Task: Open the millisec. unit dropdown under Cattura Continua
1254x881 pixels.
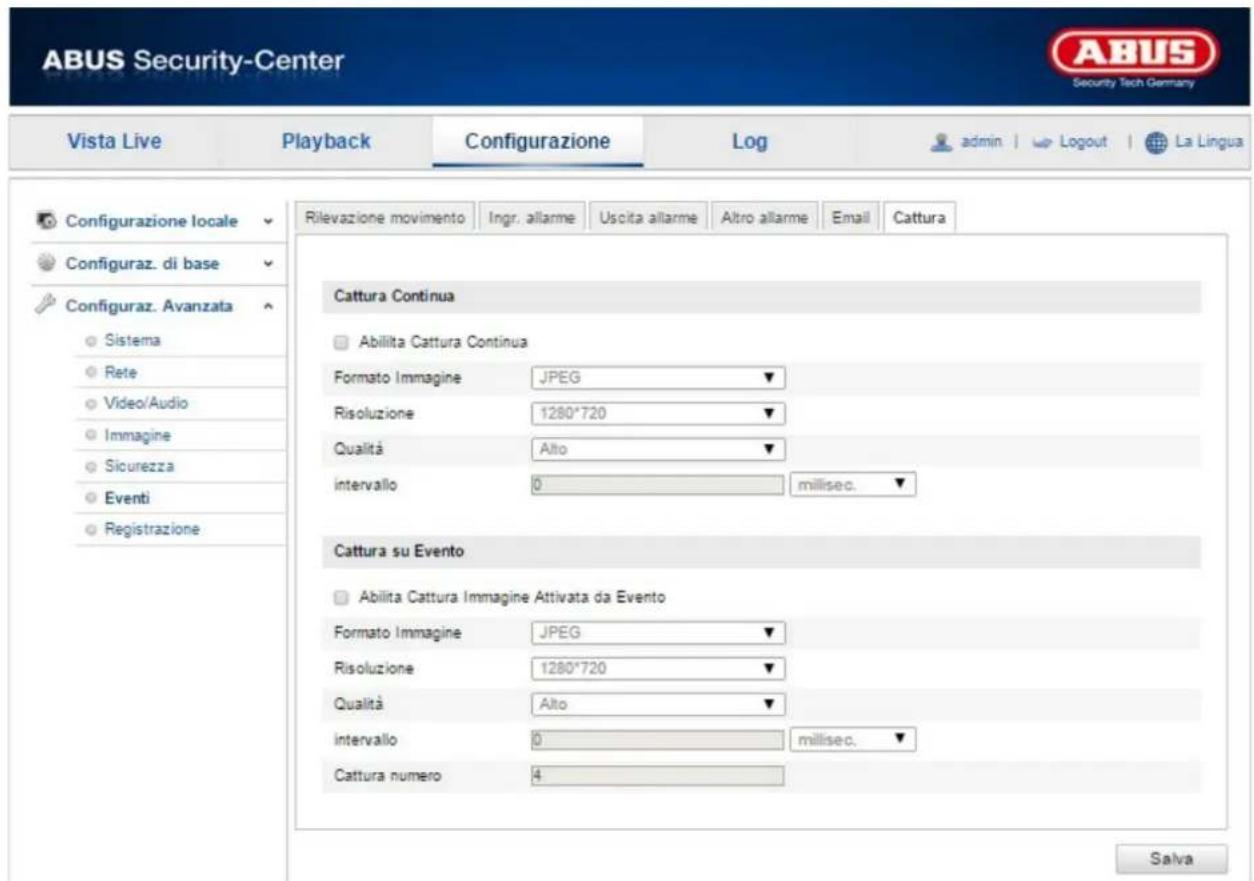Action: [853, 485]
